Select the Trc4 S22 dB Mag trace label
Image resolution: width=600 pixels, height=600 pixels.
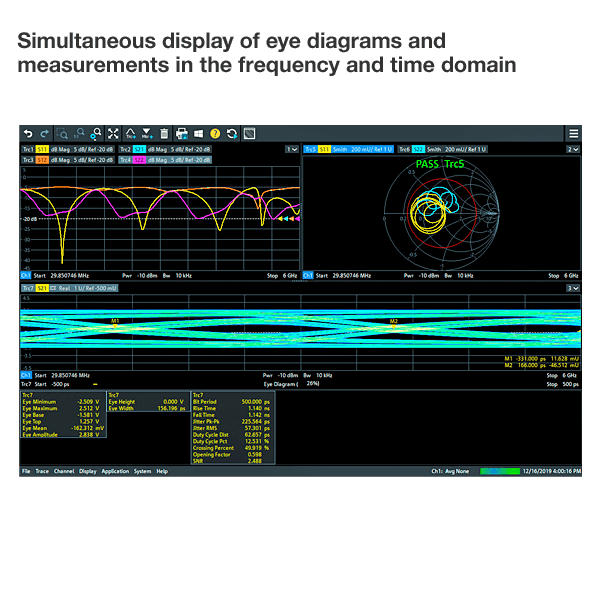click(x=165, y=160)
